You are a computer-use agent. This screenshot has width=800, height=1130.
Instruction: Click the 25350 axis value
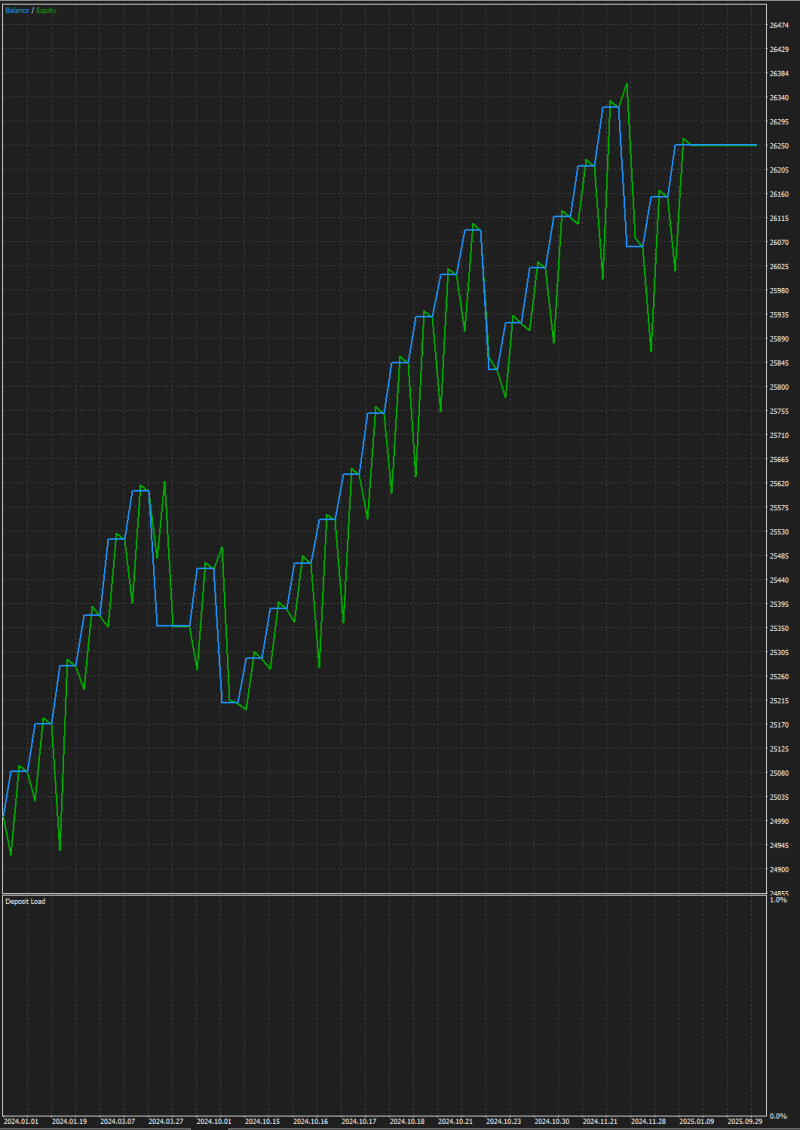[x=778, y=628]
